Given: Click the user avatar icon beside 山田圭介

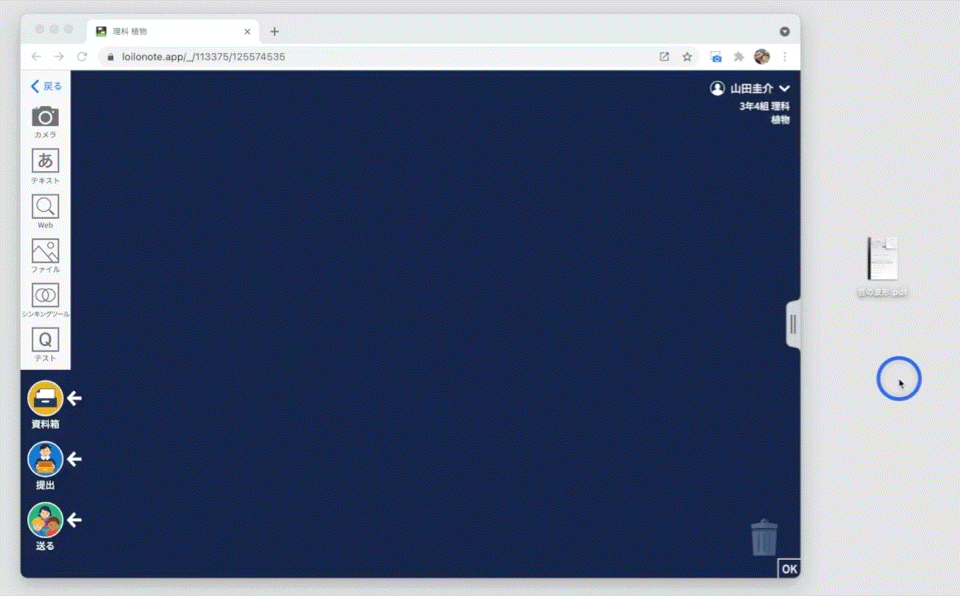Looking at the screenshot, I should coord(717,88).
